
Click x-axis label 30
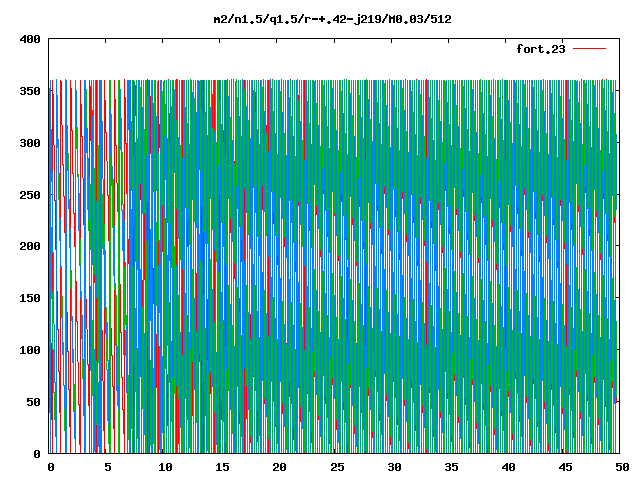click(394, 467)
